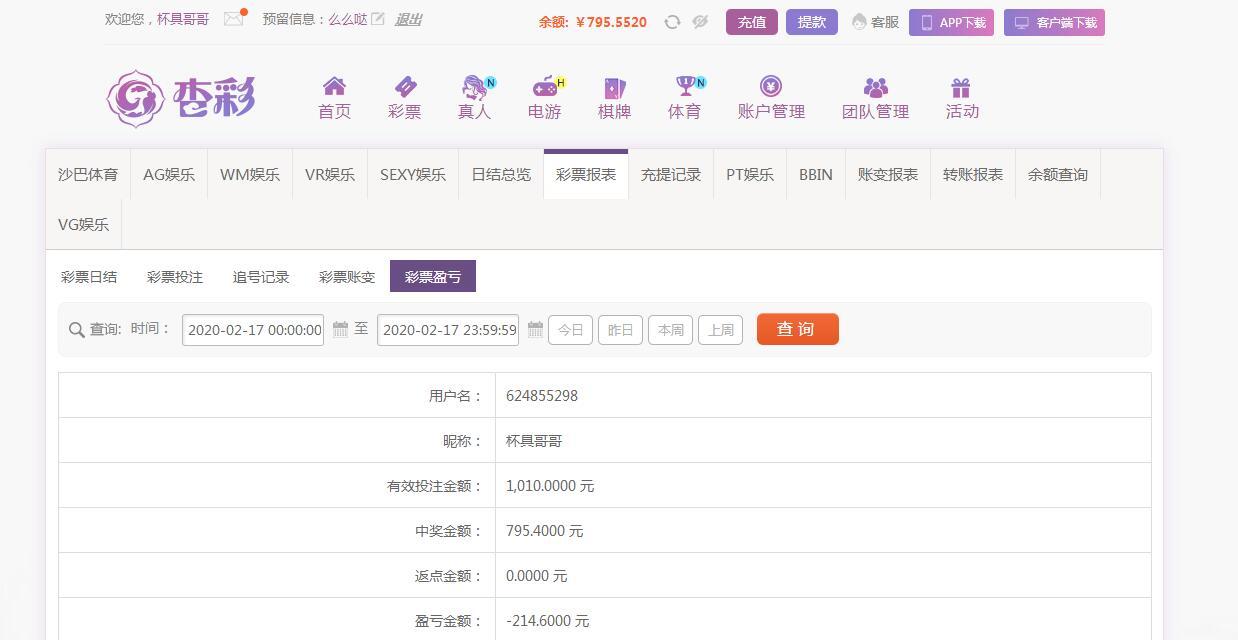Switch to SEXY娱乐 tab
This screenshot has width=1238, height=640.
point(413,174)
